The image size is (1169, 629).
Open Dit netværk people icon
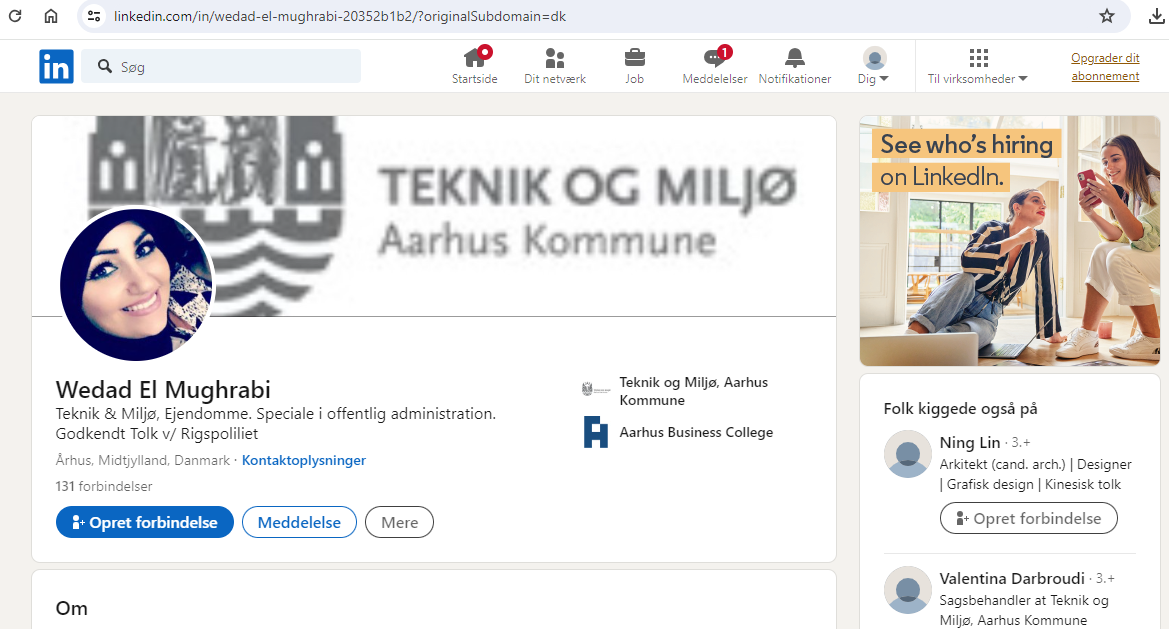coord(555,58)
